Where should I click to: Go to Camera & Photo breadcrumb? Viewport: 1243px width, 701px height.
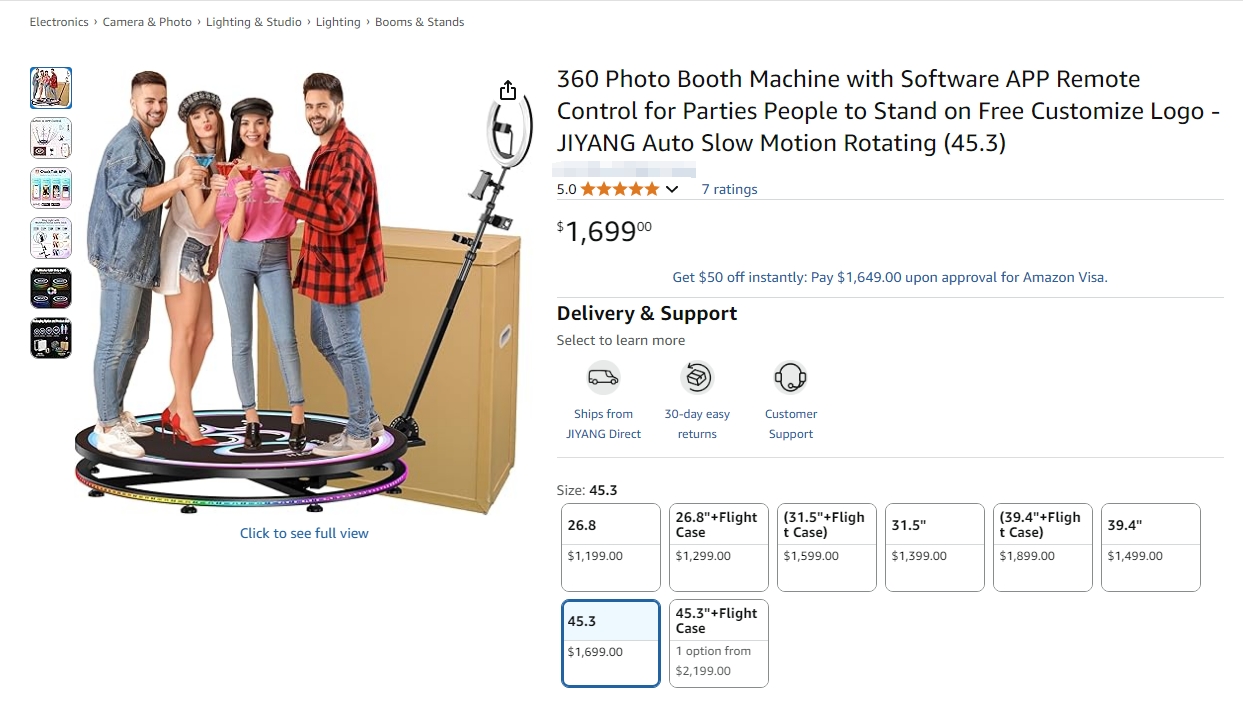point(147,22)
